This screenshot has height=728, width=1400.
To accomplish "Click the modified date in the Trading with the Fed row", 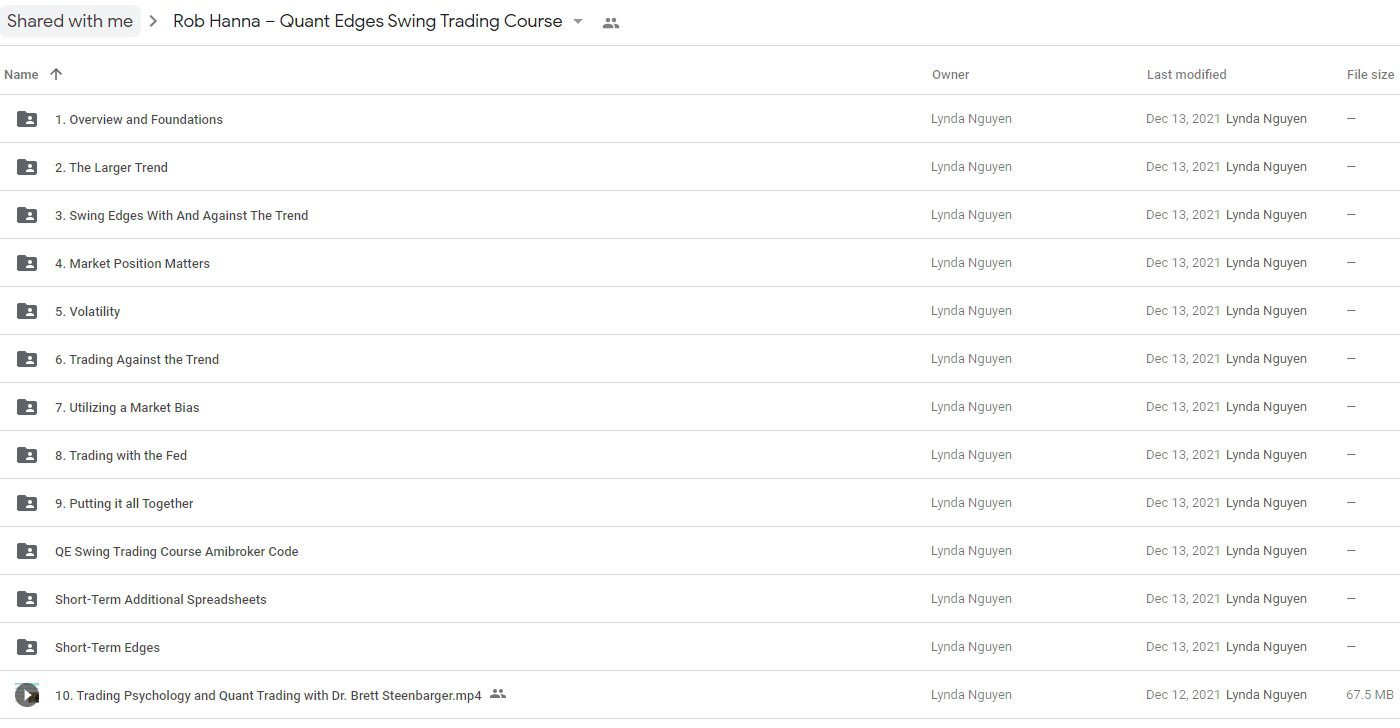I will 1183,454.
